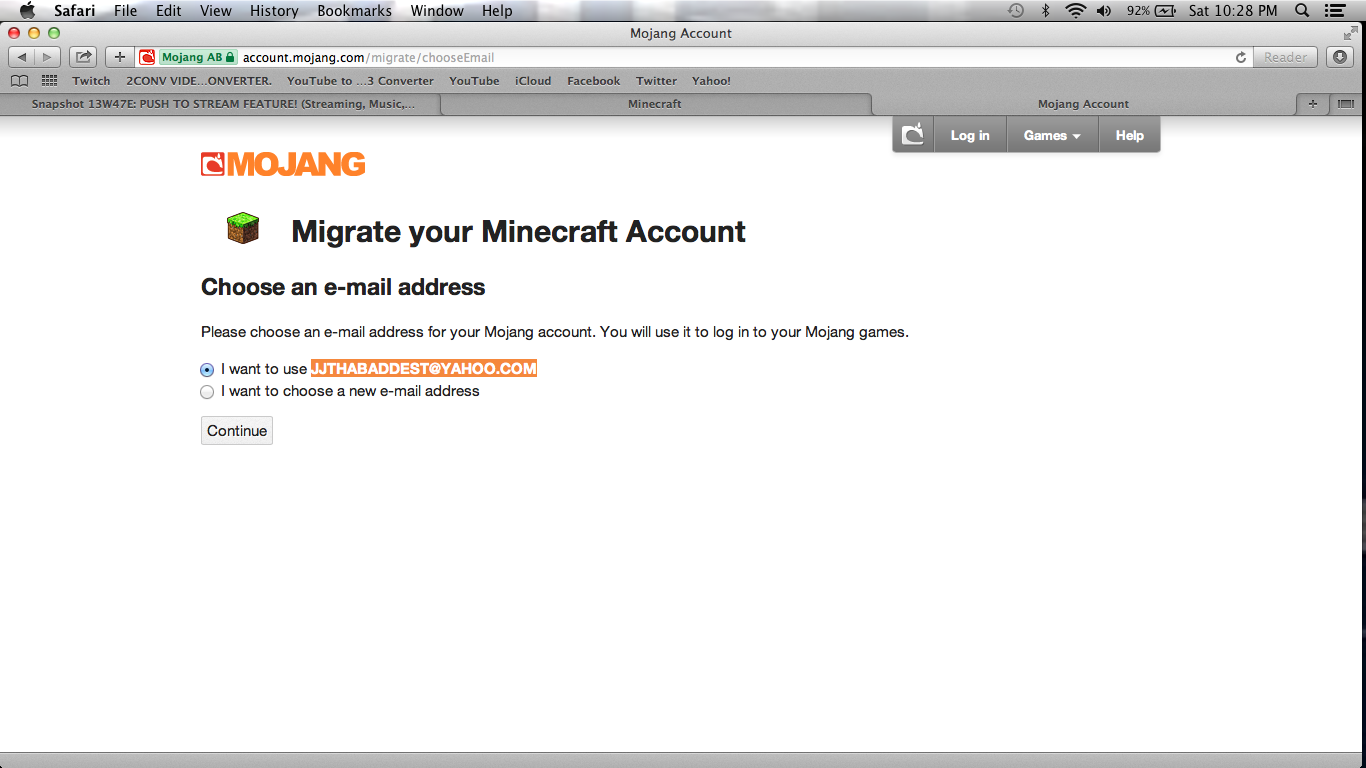Viewport: 1366px width, 768px height.
Task: Open Help in the Mojang navbar
Action: [x=1129, y=135]
